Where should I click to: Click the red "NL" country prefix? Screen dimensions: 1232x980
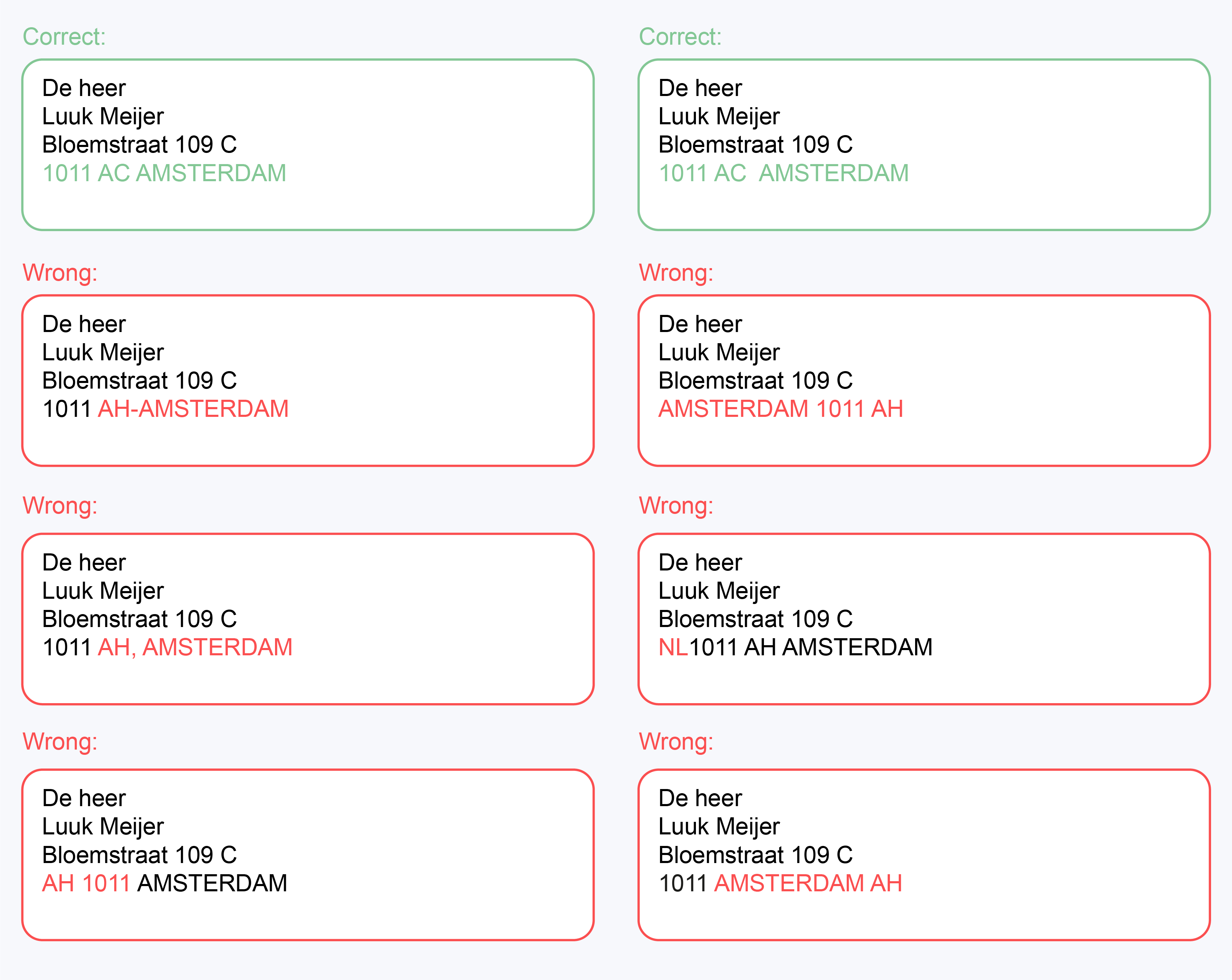[x=673, y=648]
